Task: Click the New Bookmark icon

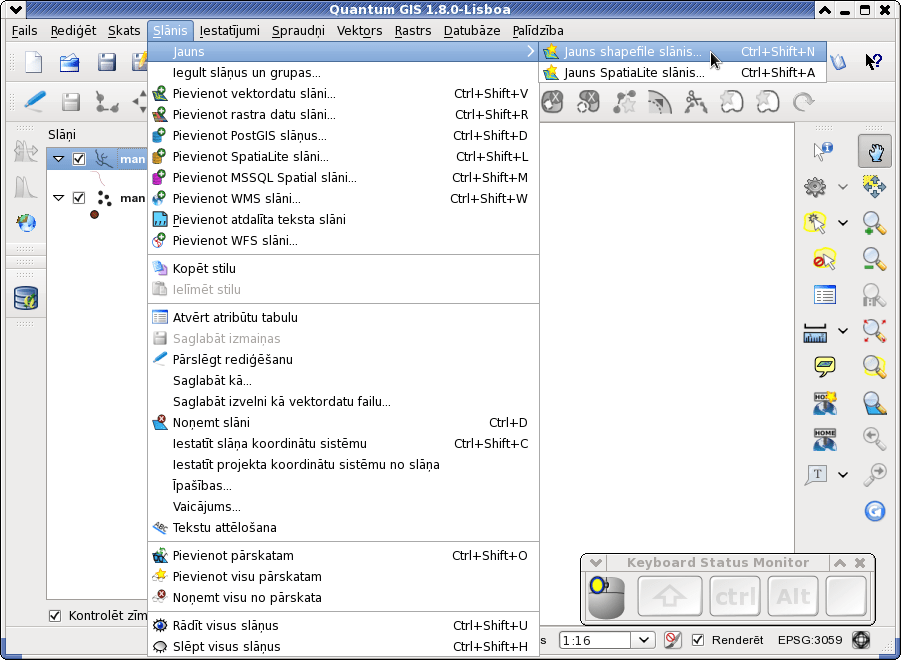Action: pos(825,403)
